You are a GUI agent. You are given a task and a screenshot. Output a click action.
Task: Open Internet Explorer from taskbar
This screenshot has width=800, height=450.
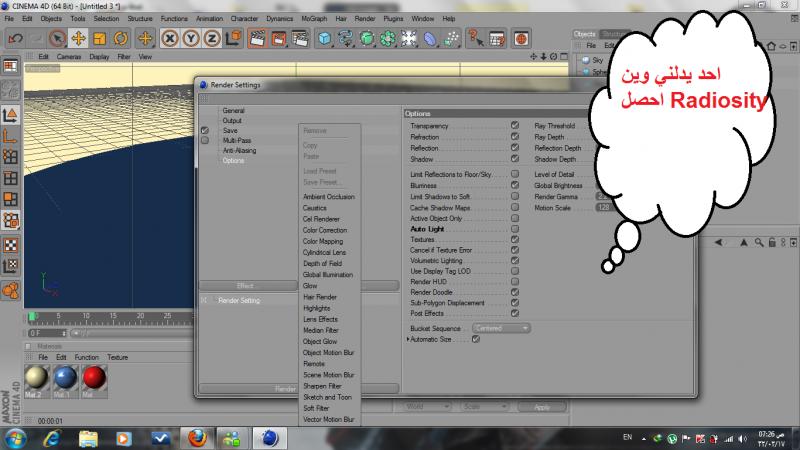(52, 438)
